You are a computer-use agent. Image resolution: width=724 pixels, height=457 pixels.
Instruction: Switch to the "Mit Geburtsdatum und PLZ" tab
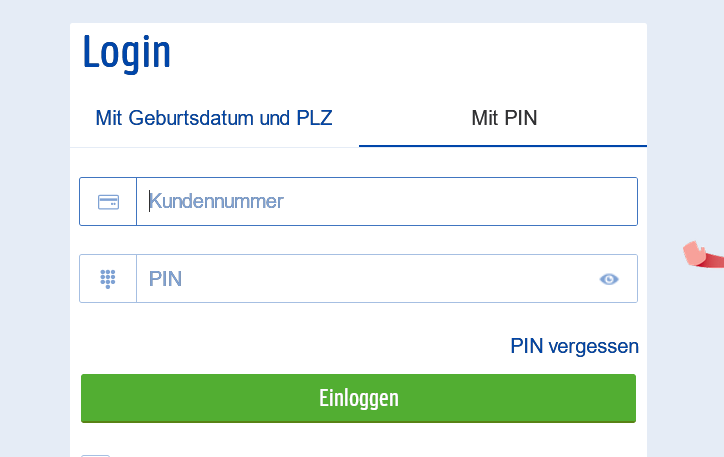pos(214,118)
